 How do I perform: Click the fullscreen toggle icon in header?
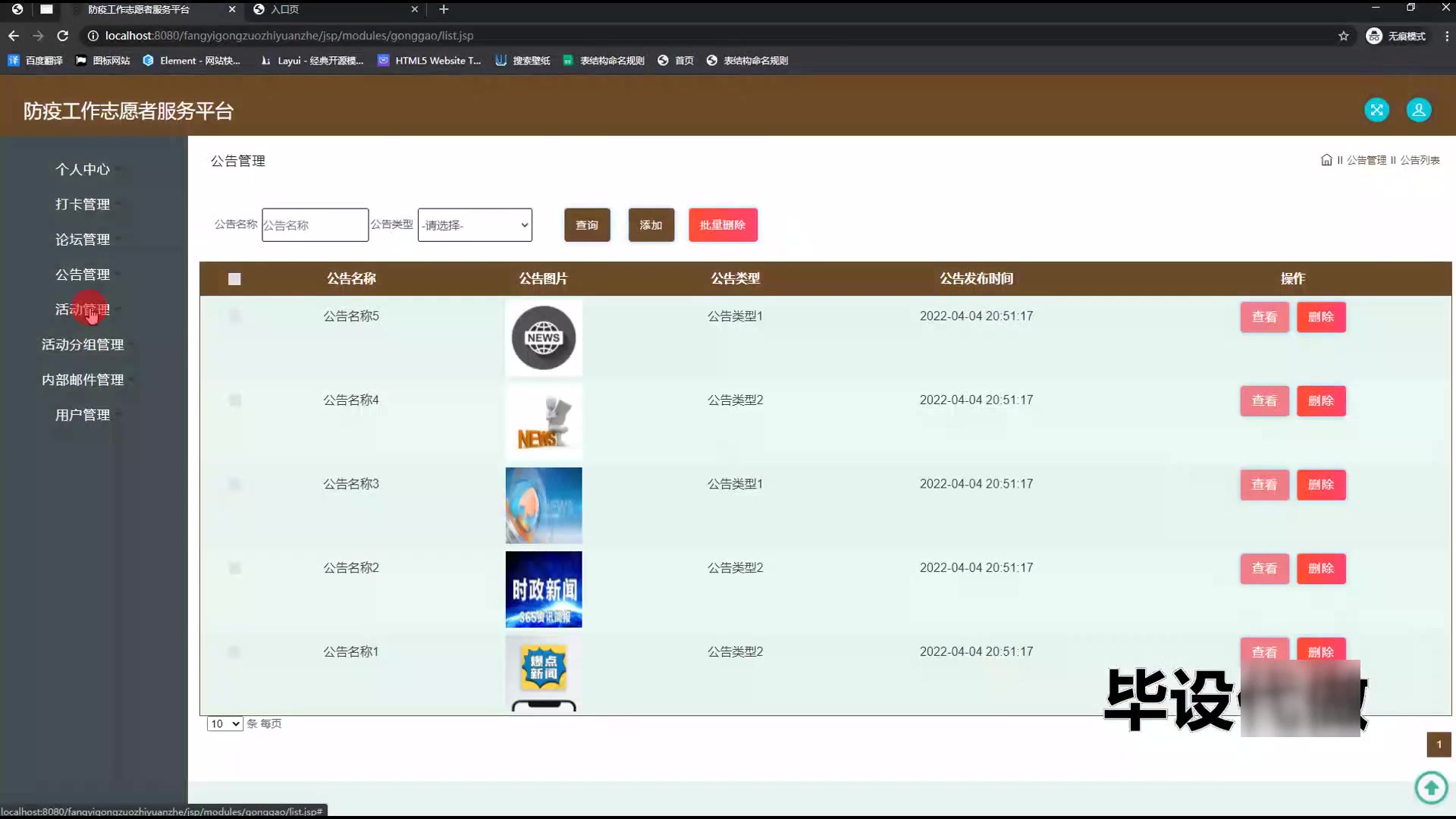1376,110
